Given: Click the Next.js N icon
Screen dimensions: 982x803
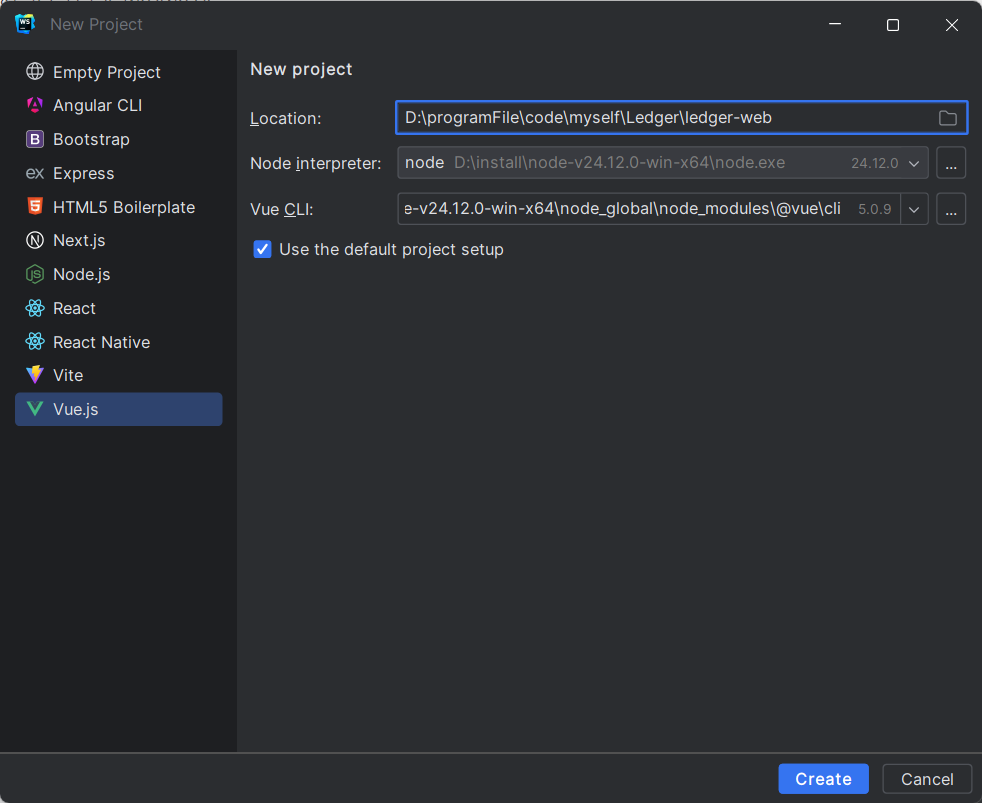Looking at the screenshot, I should point(35,240).
